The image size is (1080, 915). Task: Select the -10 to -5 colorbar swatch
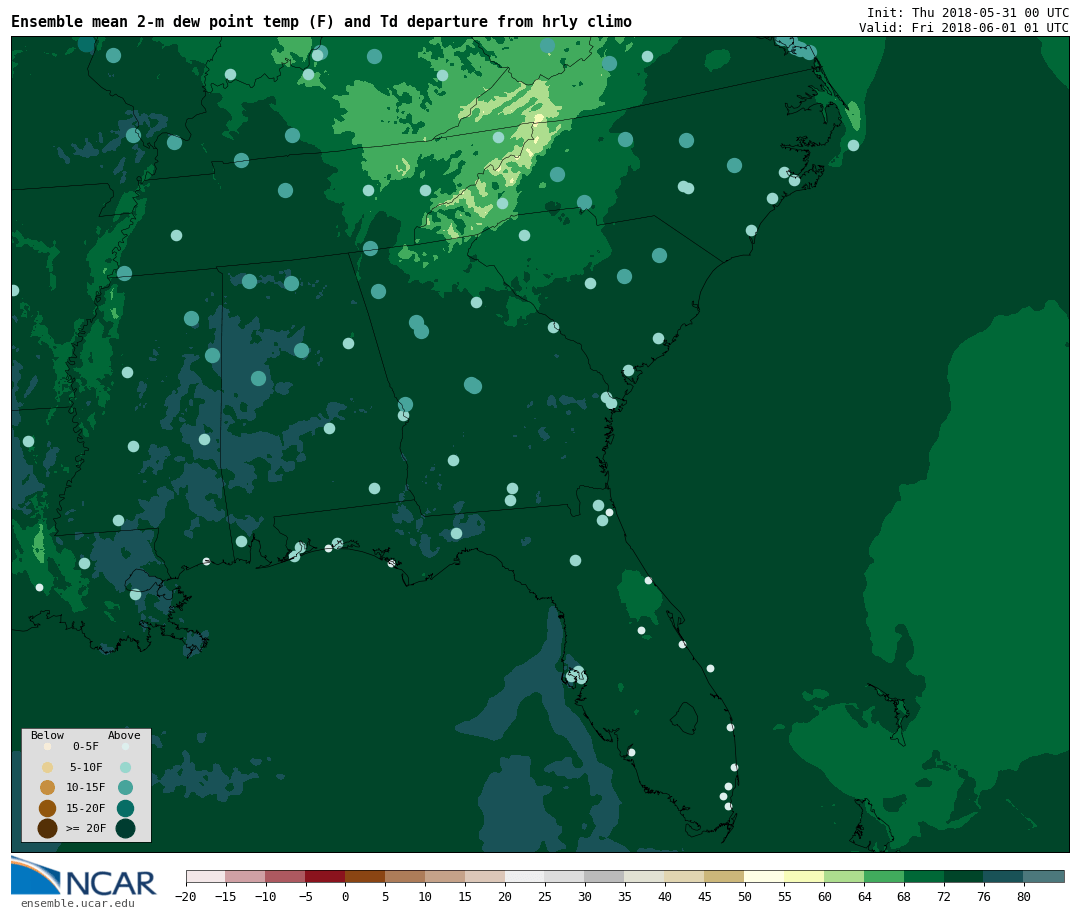click(285, 877)
